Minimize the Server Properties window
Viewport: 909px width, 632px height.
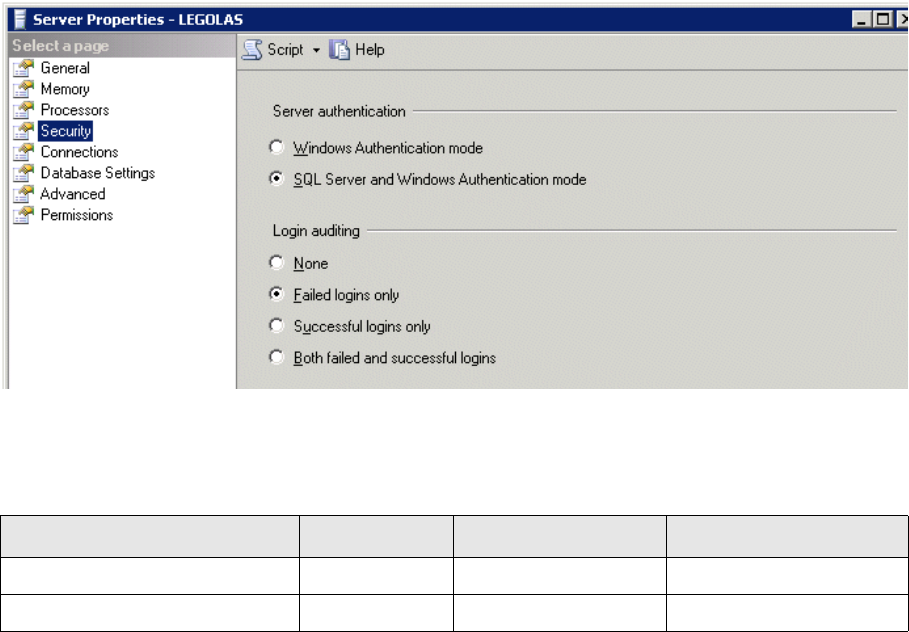point(861,20)
